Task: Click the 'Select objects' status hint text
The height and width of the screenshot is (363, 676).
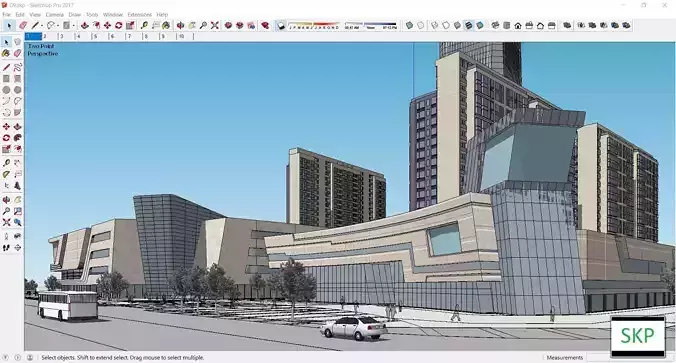Action: click(122, 357)
